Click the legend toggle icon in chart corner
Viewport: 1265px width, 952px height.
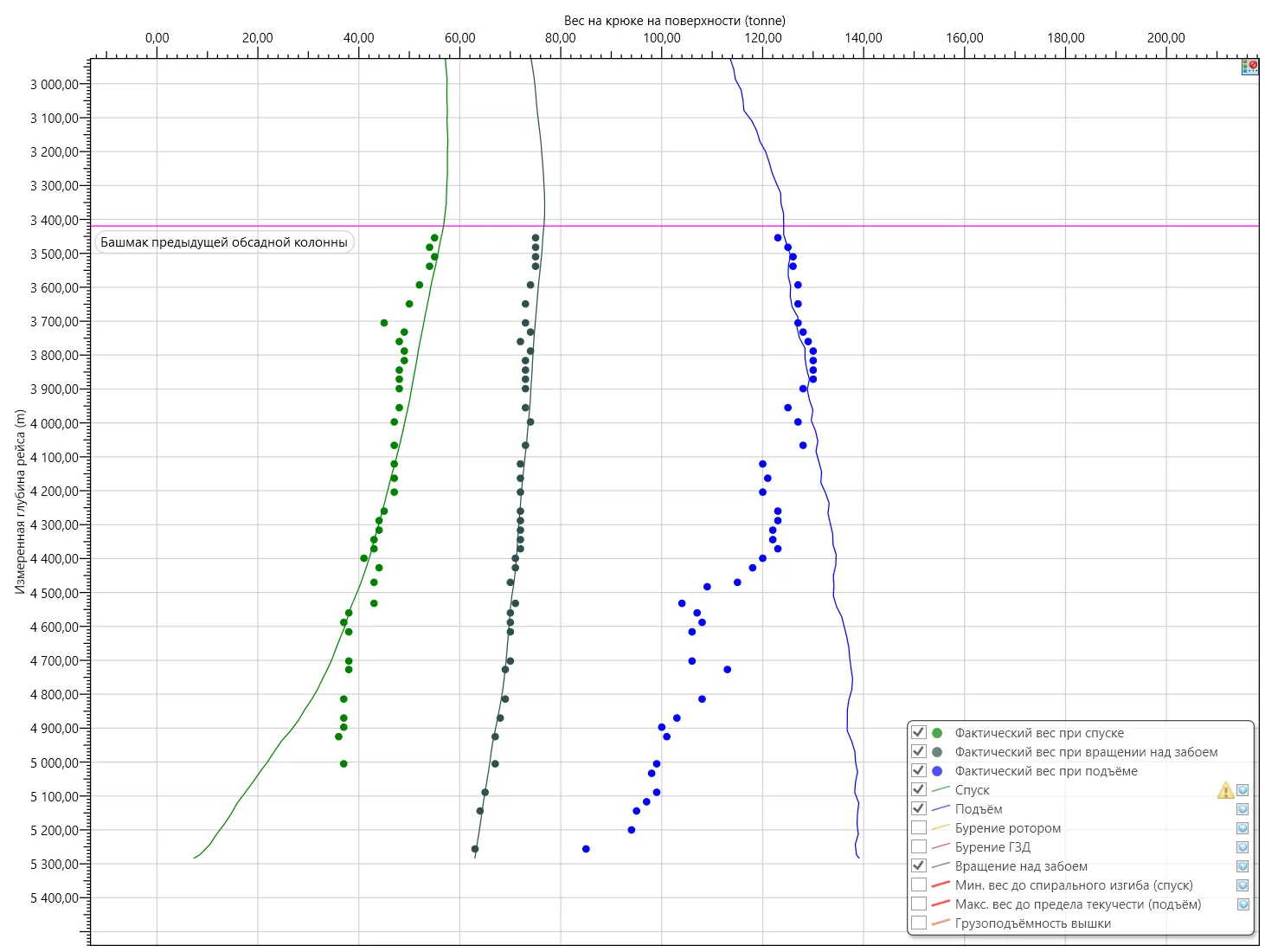click(1249, 67)
